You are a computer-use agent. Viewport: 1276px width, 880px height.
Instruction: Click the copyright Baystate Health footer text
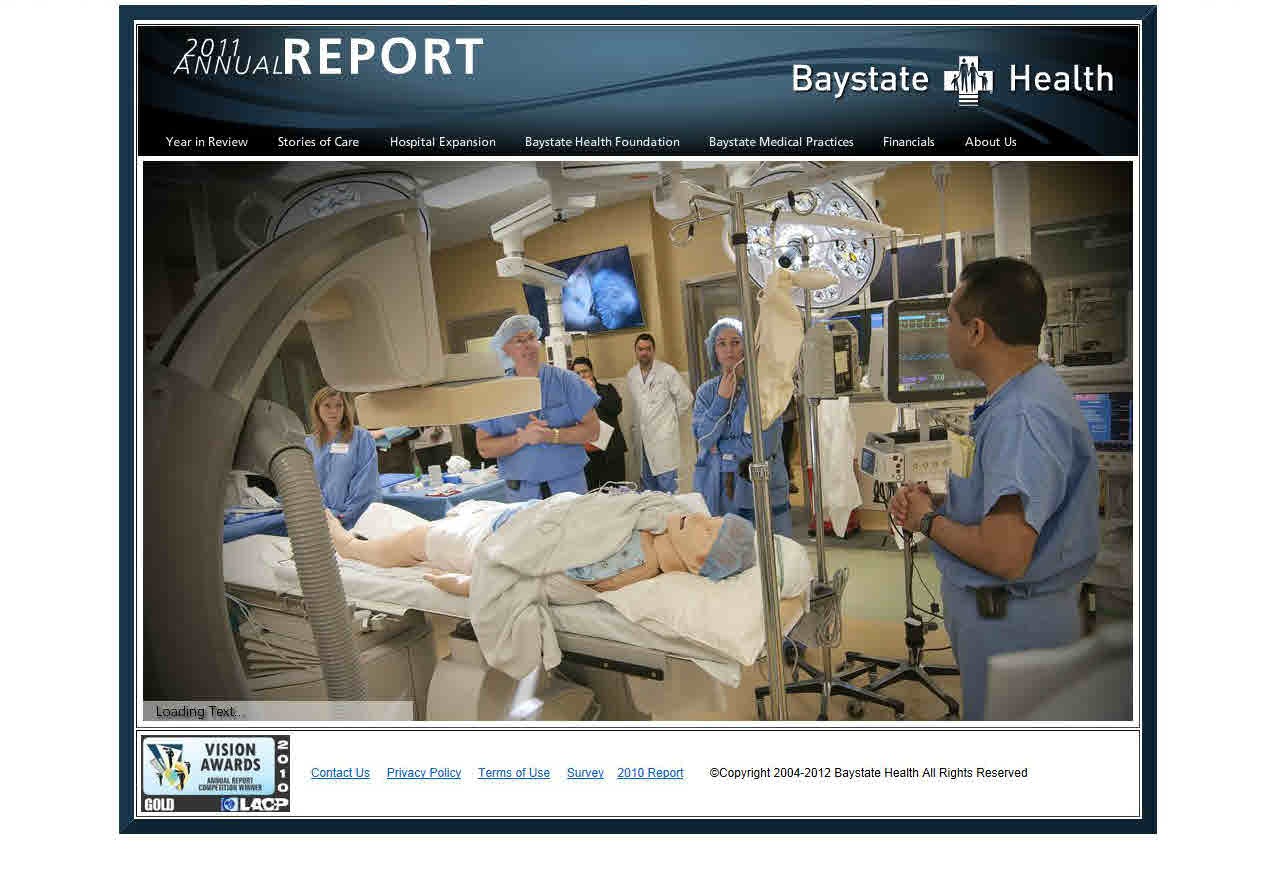coord(868,773)
